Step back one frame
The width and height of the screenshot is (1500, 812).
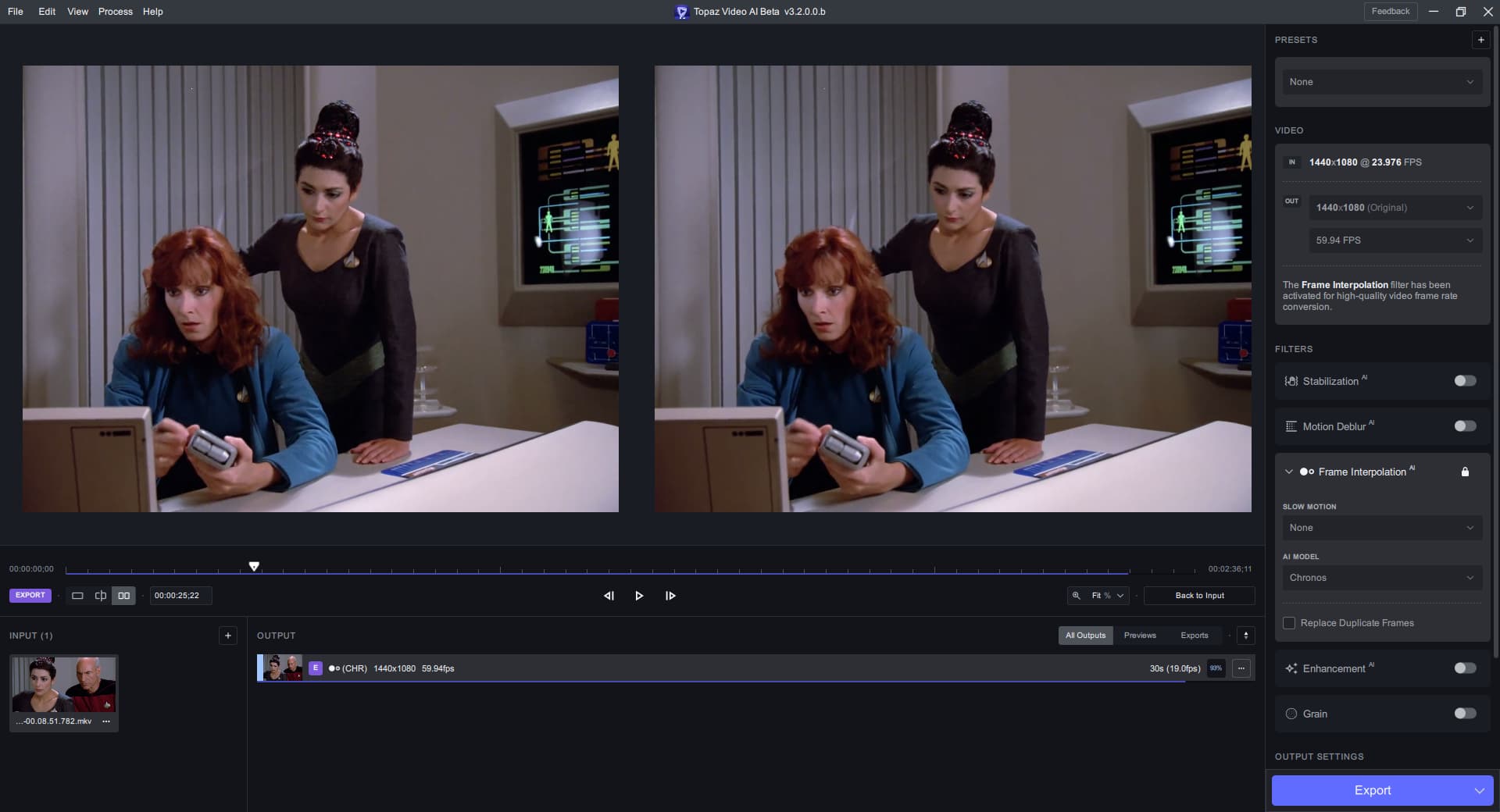pos(609,596)
